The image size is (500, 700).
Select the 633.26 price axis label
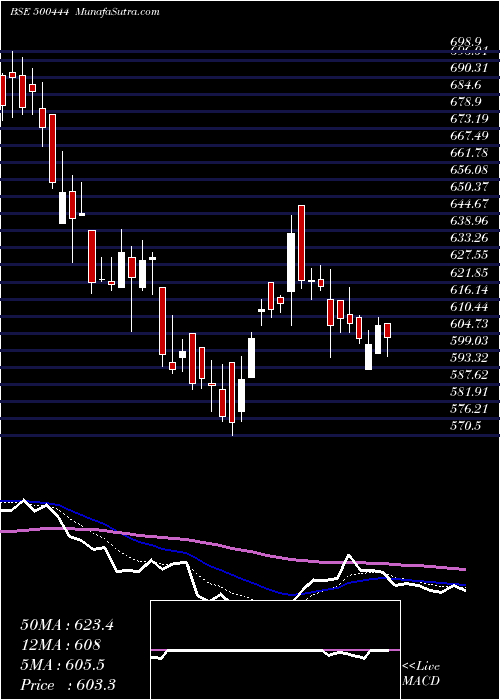[467, 238]
